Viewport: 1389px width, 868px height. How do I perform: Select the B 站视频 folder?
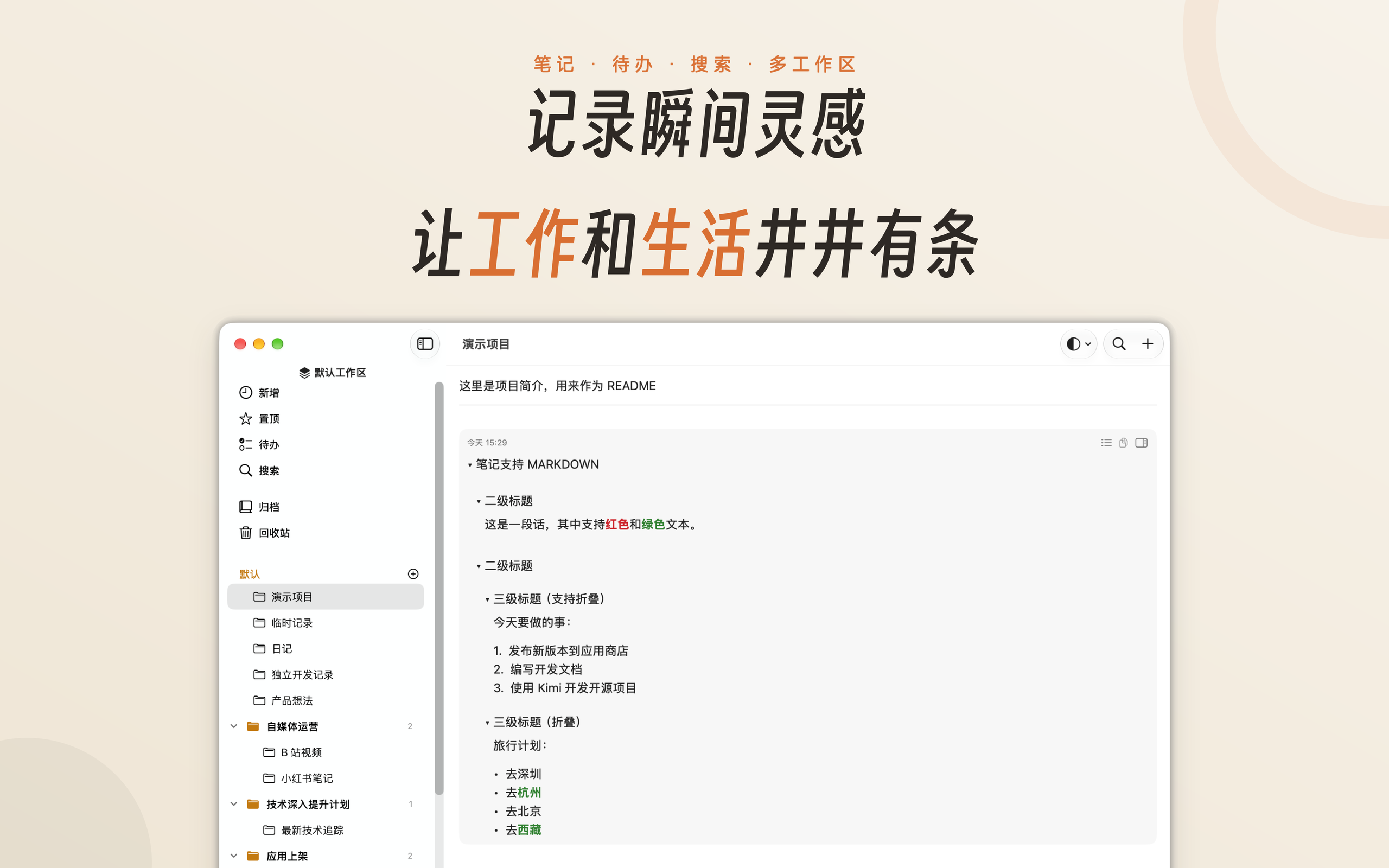tap(326, 752)
